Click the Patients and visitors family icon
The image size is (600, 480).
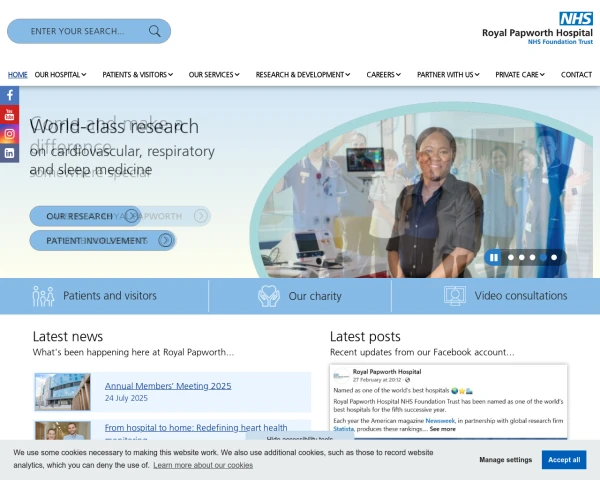pyautogui.click(x=43, y=296)
